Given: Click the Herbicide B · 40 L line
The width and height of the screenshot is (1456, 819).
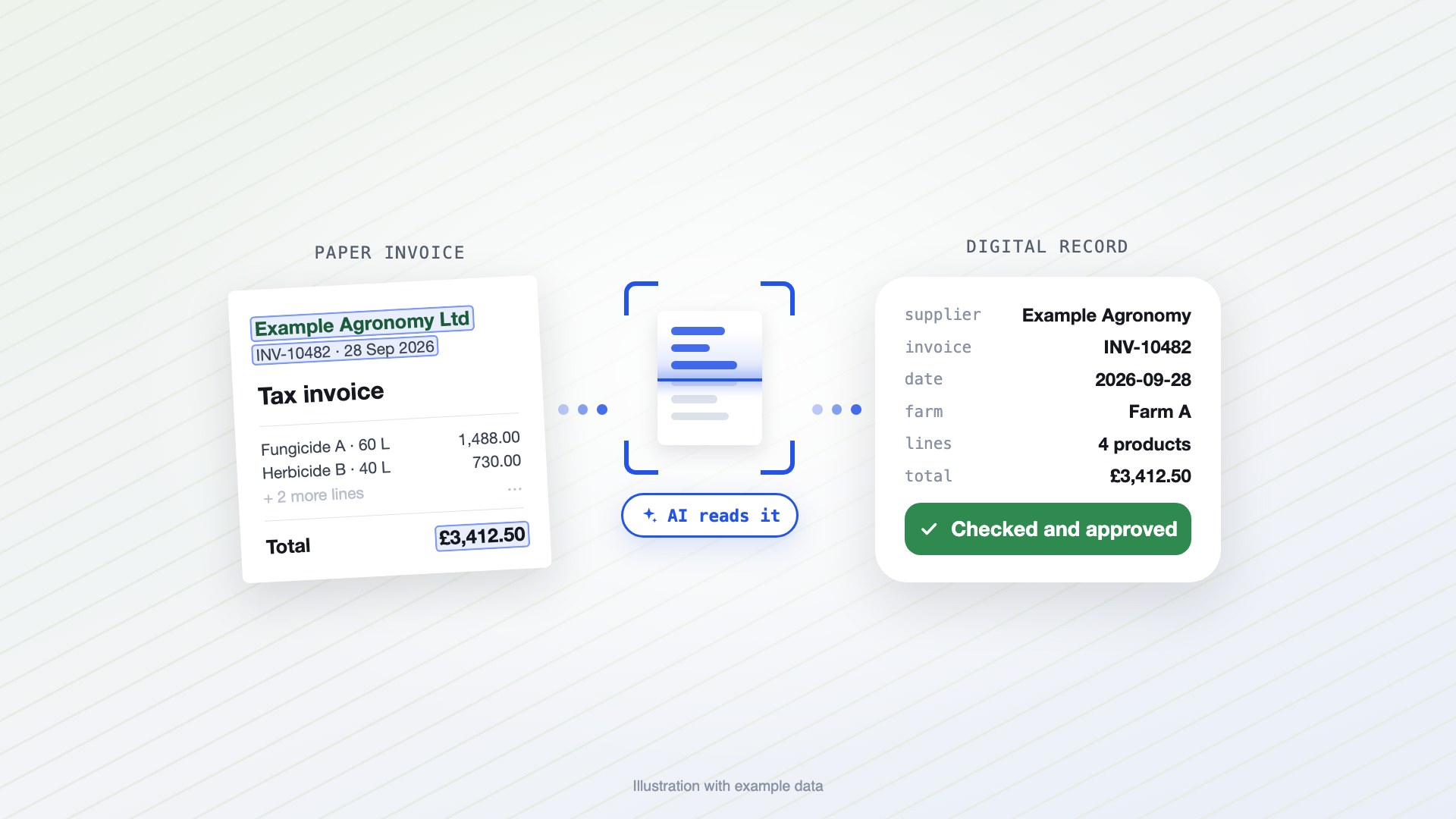Looking at the screenshot, I should coord(326,469).
